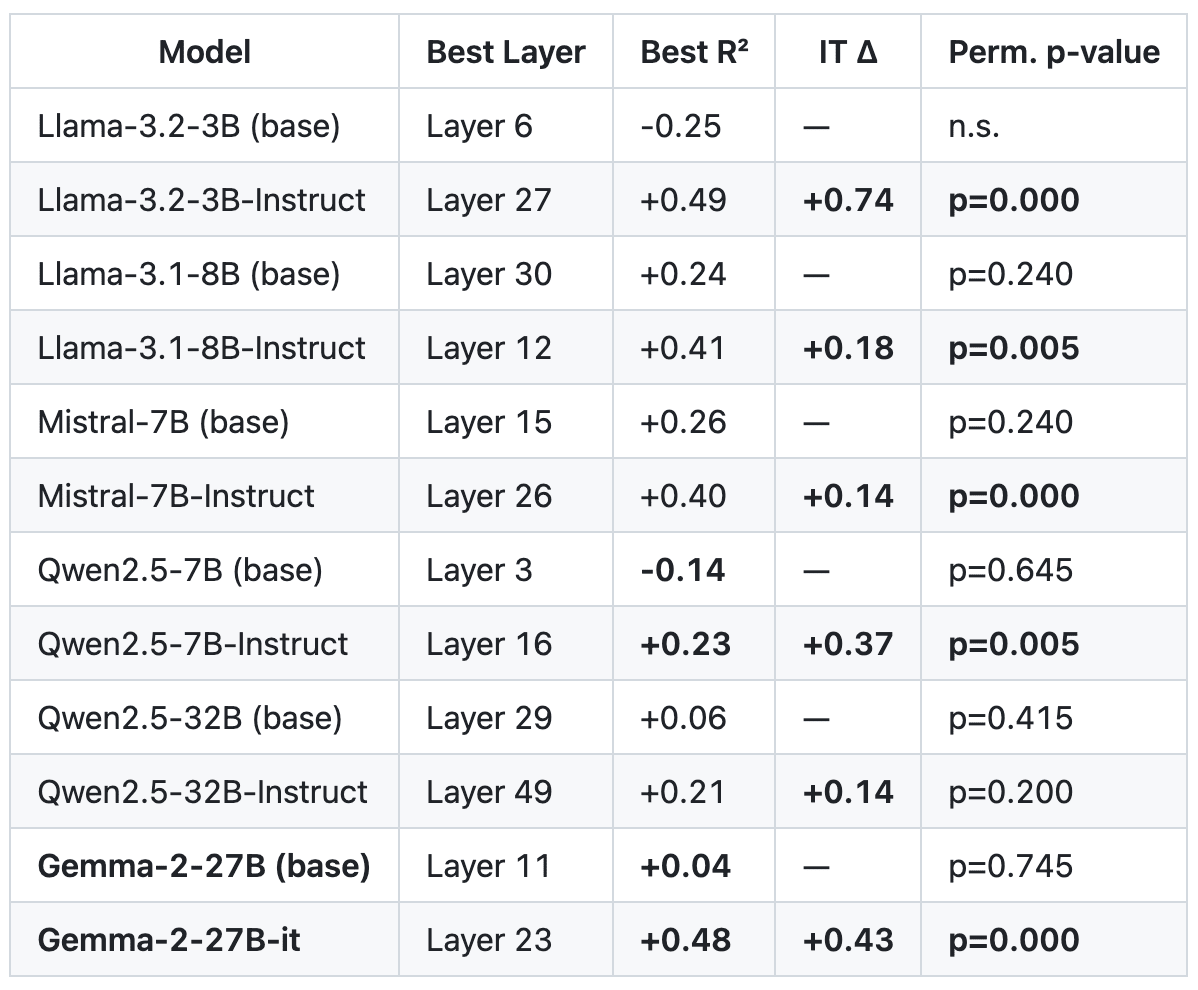Click the Best Layer column header
This screenshot has width=1198, height=990.
pyautogui.click(x=506, y=52)
